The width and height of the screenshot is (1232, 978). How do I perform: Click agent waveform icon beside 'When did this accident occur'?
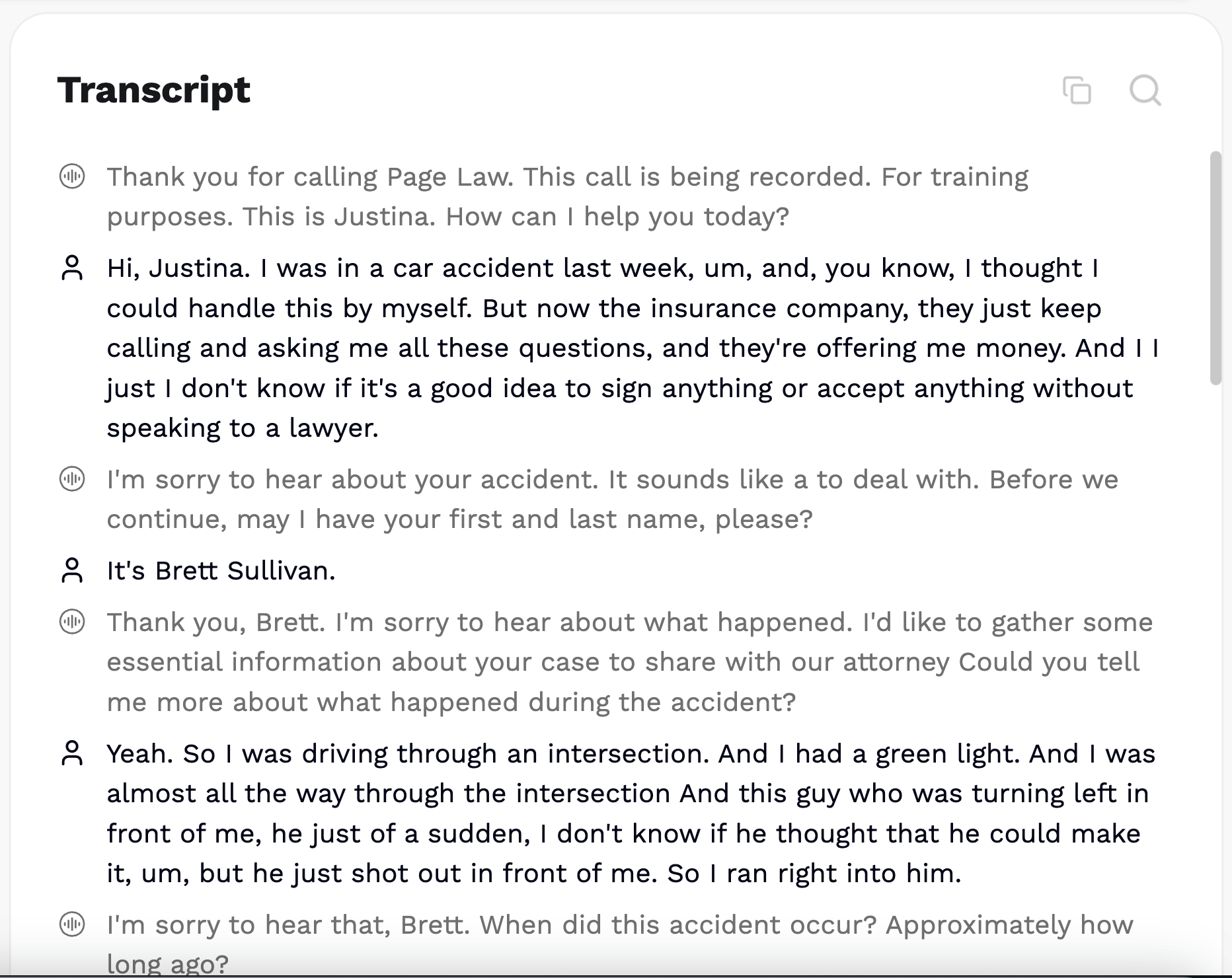[x=72, y=924]
